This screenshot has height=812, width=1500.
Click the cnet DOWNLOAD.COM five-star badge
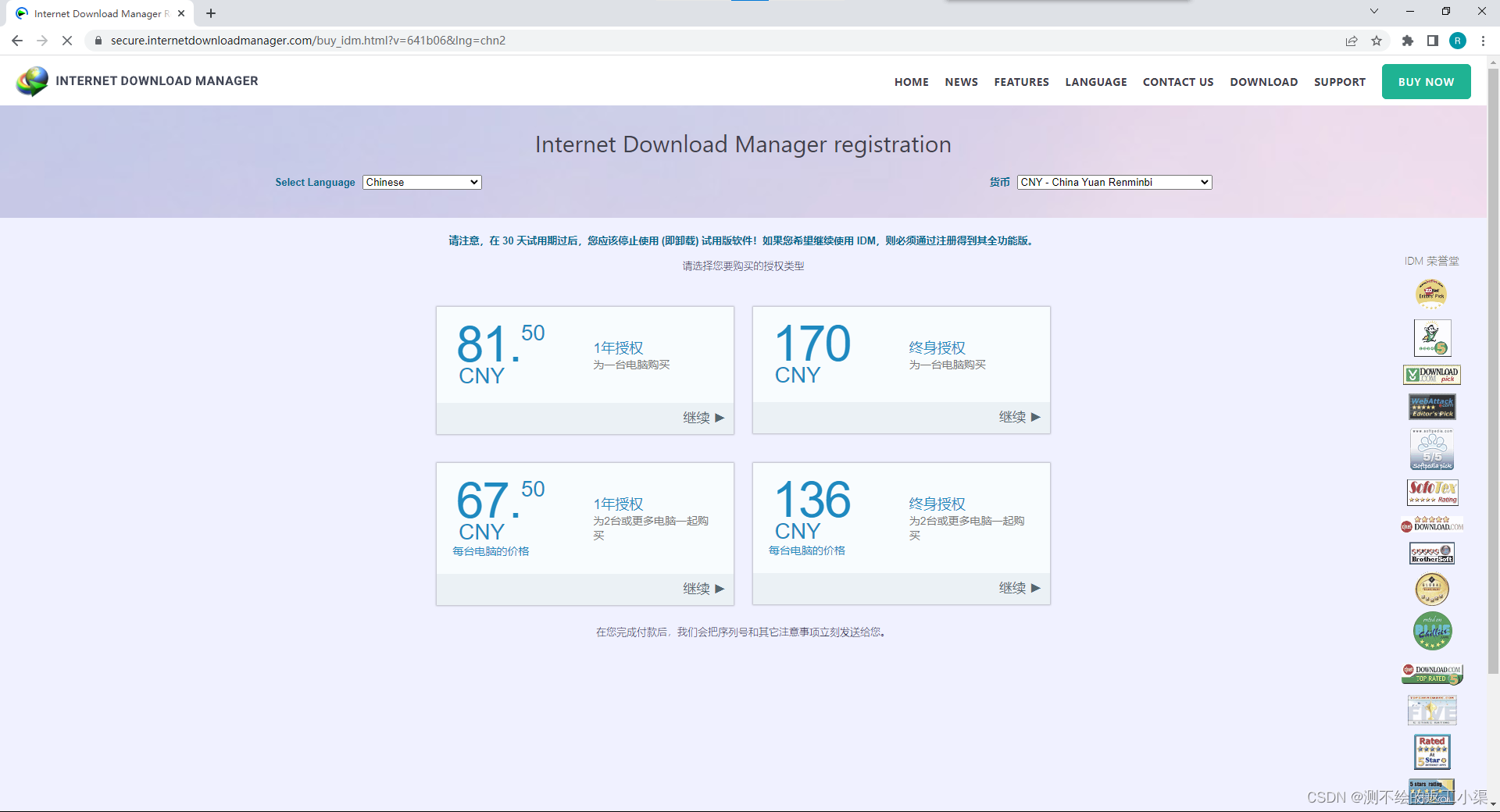point(1432,524)
